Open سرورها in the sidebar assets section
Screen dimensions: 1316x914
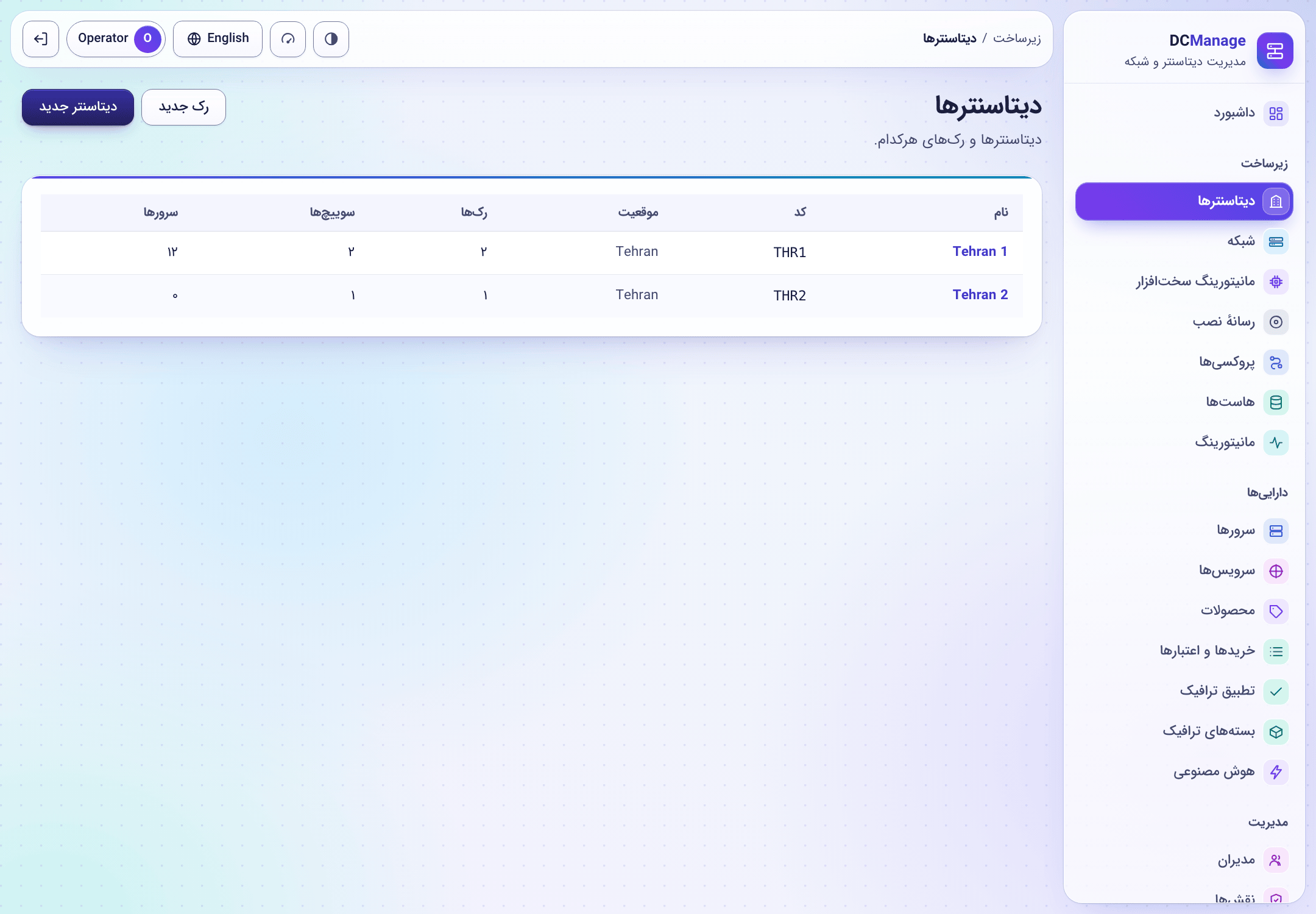1184,531
